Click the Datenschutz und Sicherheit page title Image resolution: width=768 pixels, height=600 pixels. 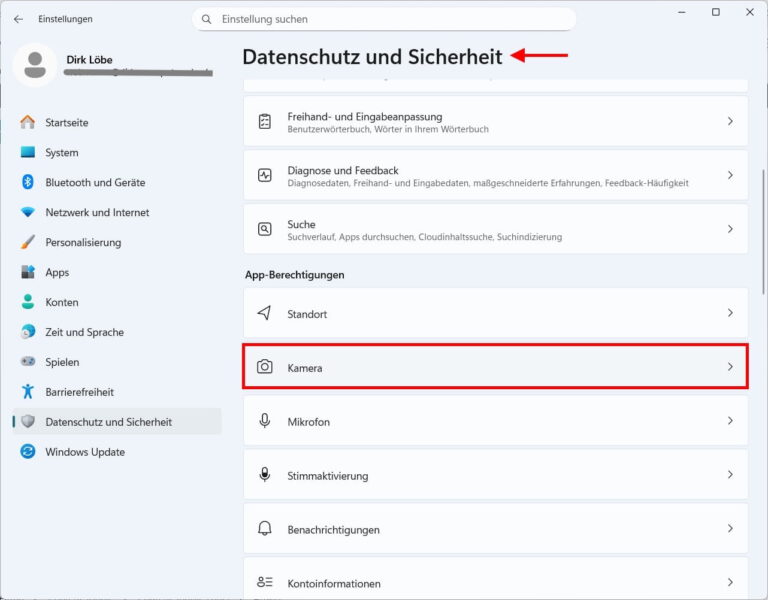[x=372, y=57]
